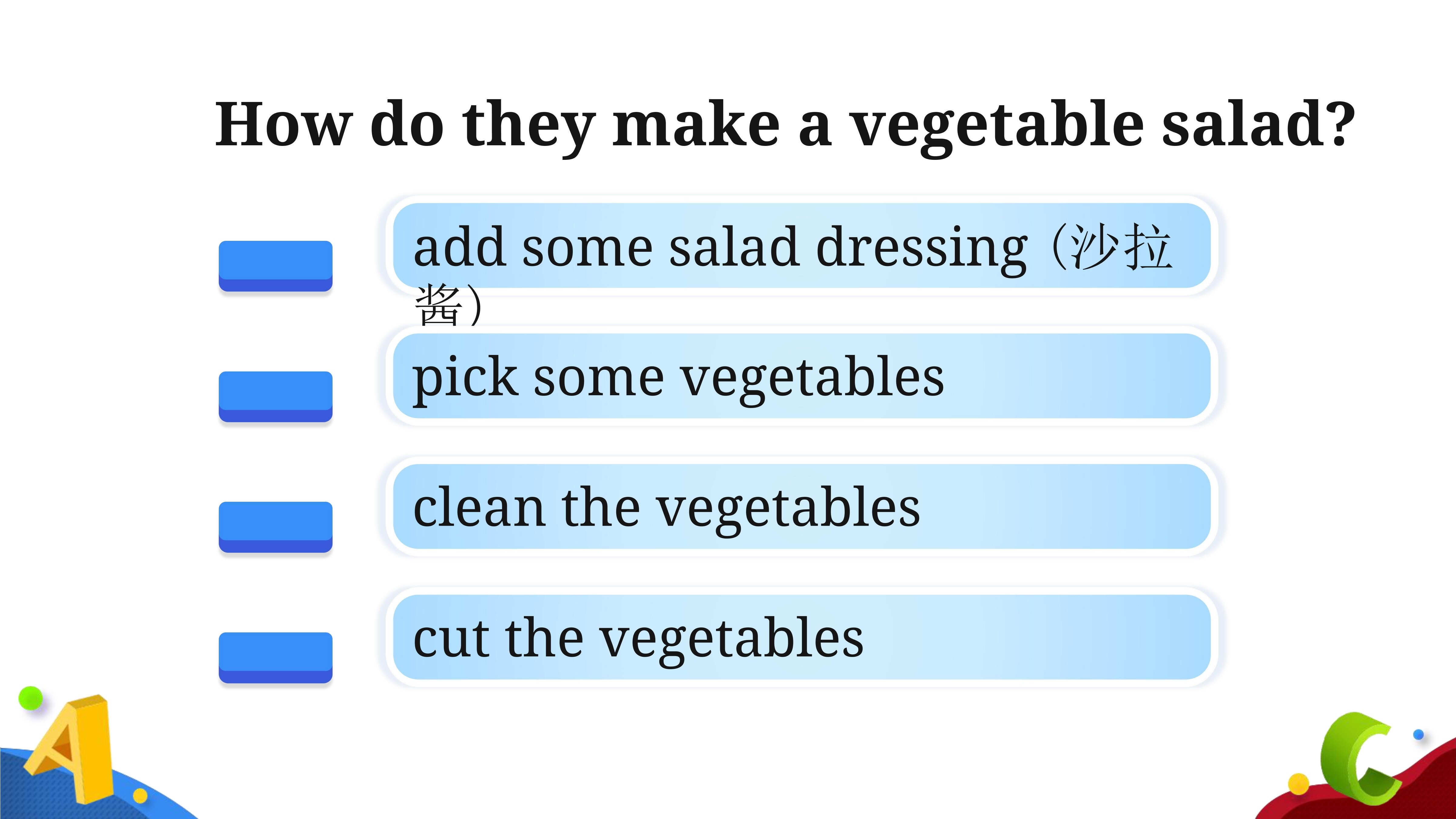Click the 'add some salad dressing' box

tap(802, 245)
